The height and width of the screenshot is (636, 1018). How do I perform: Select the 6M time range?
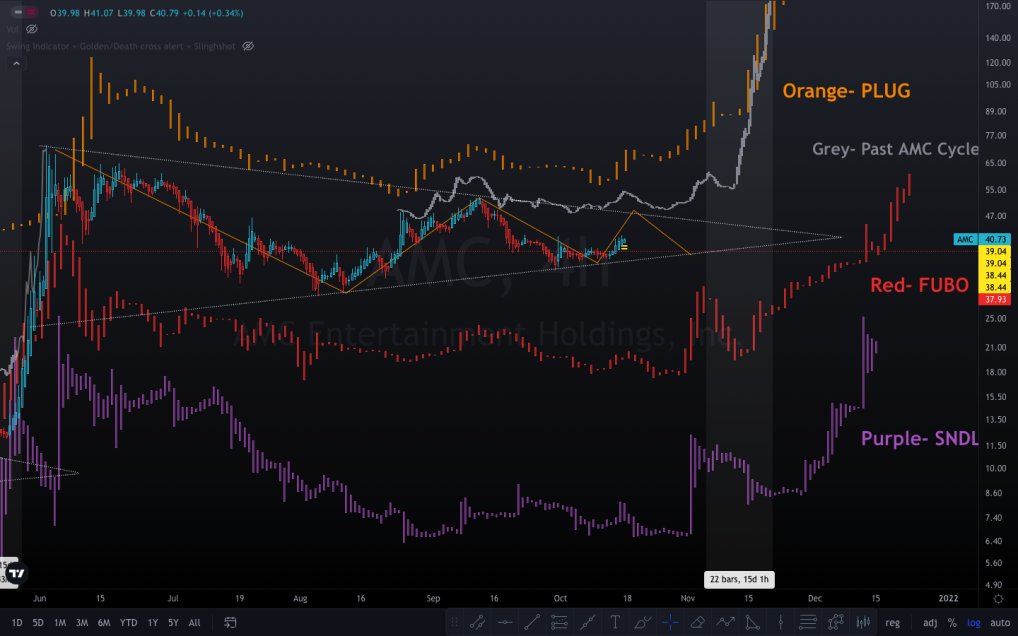[104, 622]
